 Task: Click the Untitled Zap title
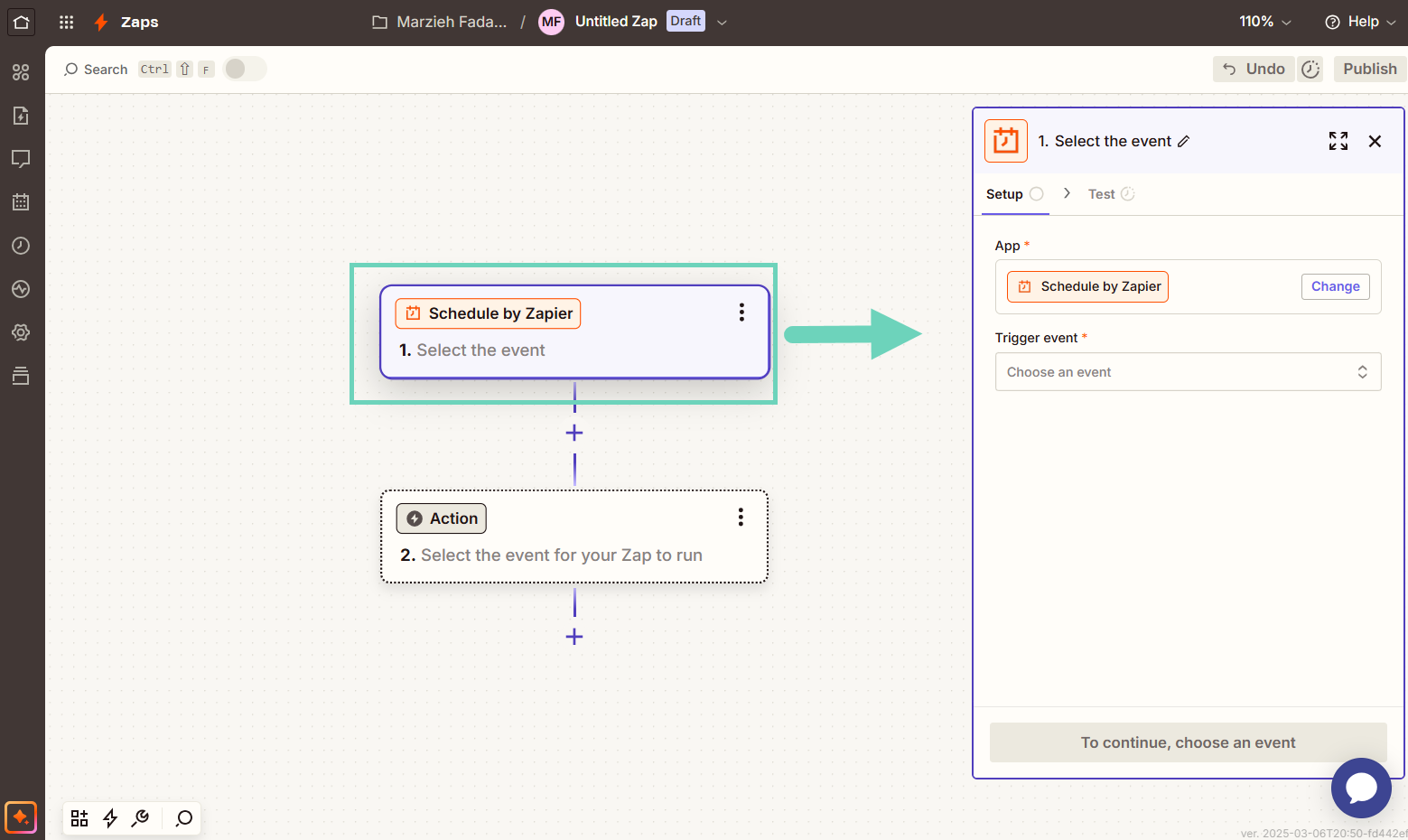tap(616, 21)
